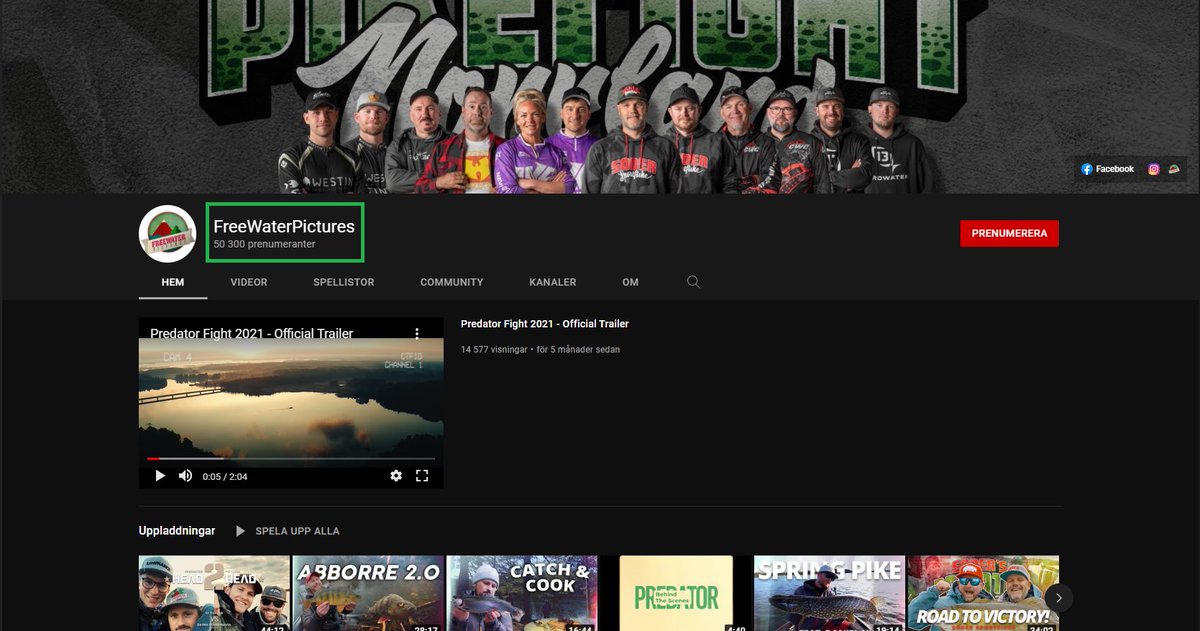Seek on the trailer progress bar
1200x631 pixels.
(x=291, y=459)
